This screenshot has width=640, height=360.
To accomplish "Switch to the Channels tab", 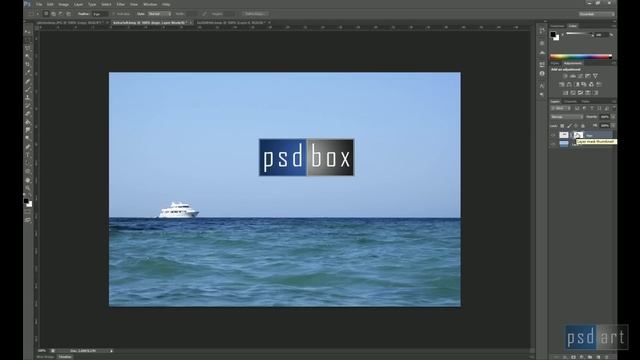I will click(570, 101).
